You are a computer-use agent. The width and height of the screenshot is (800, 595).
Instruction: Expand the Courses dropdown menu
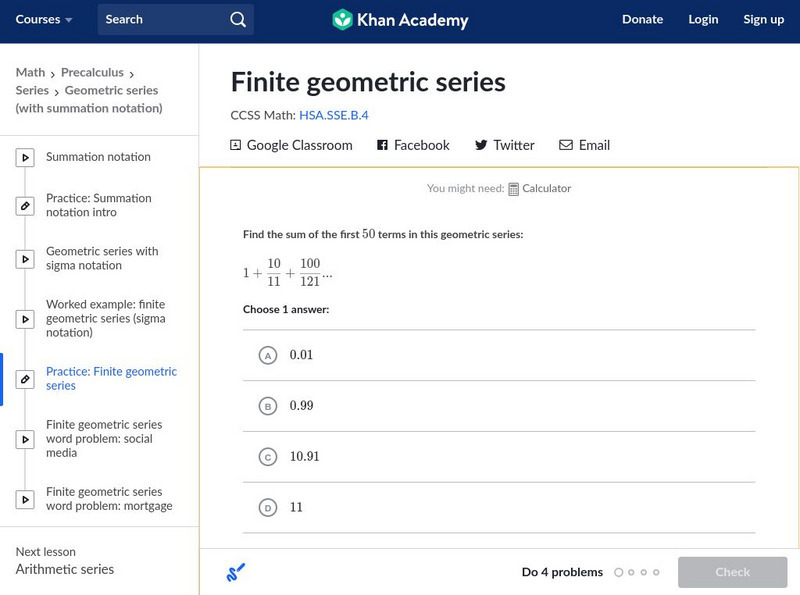[44, 20]
